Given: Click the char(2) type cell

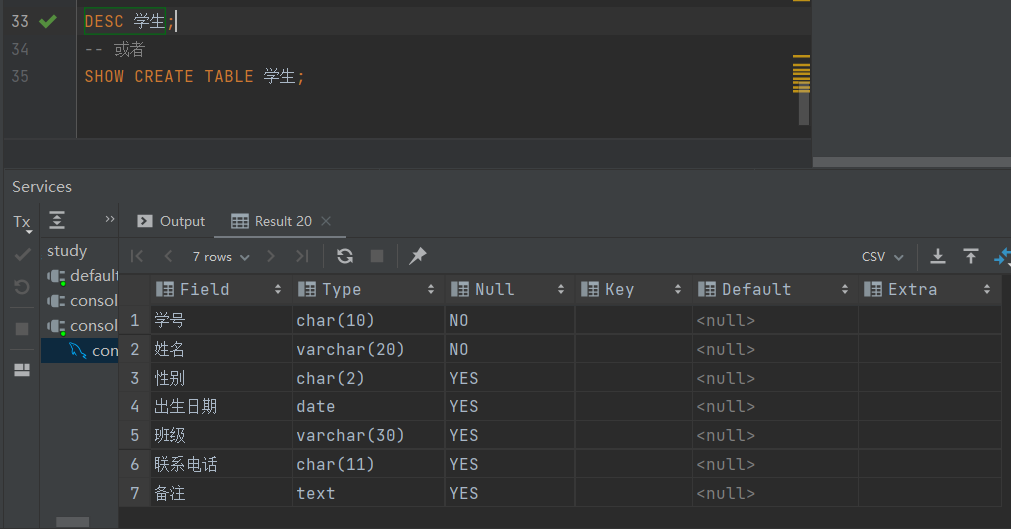Looking at the screenshot, I should coord(368,378).
